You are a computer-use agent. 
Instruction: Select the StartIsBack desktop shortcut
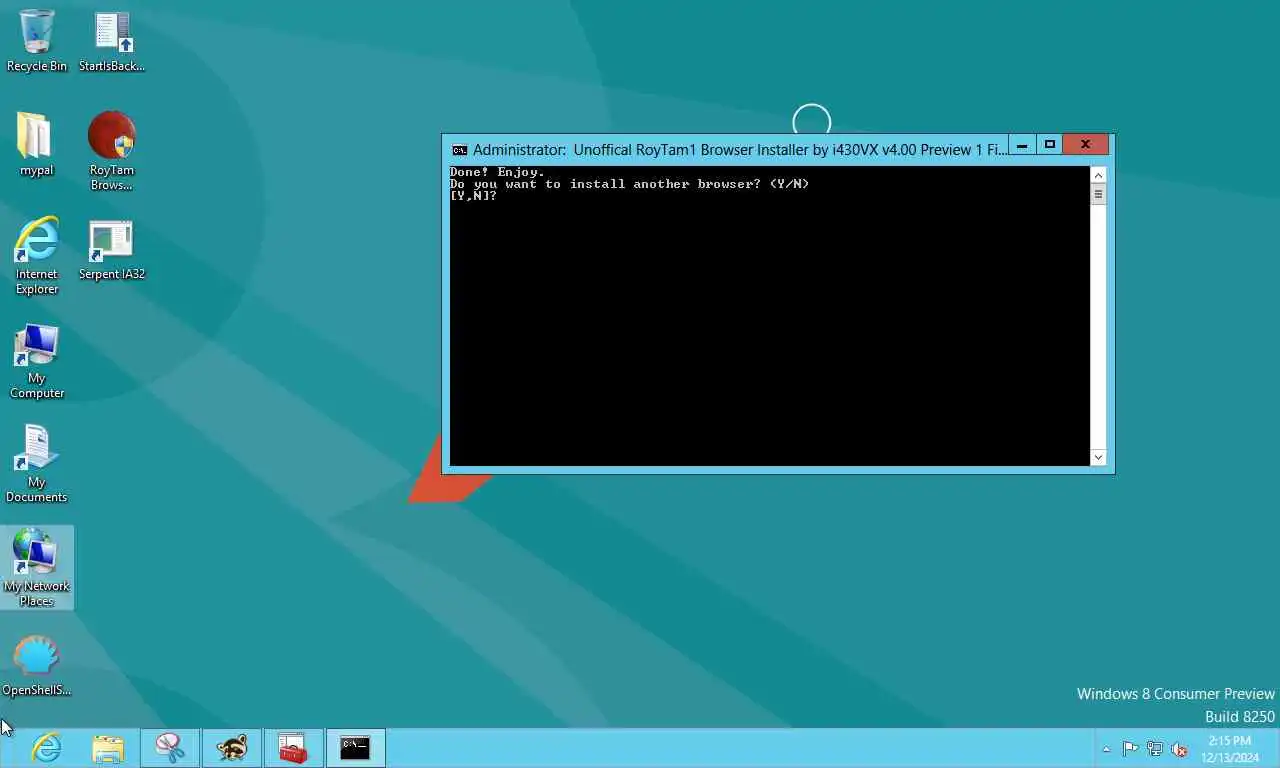112,41
